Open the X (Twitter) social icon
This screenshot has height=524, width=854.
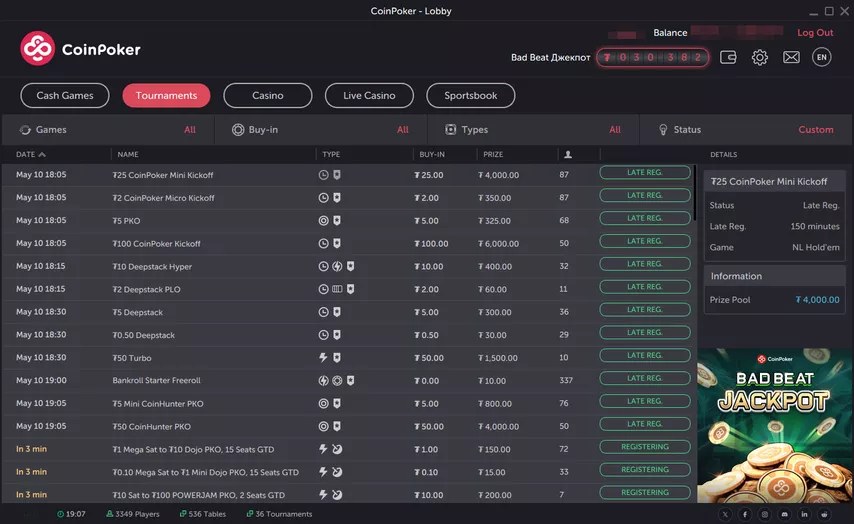tap(725, 514)
